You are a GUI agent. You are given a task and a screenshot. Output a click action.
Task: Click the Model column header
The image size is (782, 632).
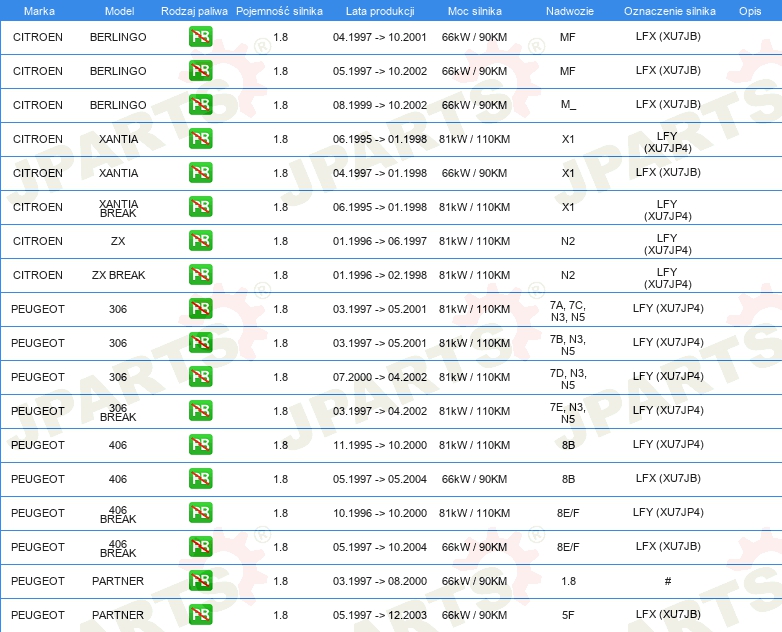point(119,11)
